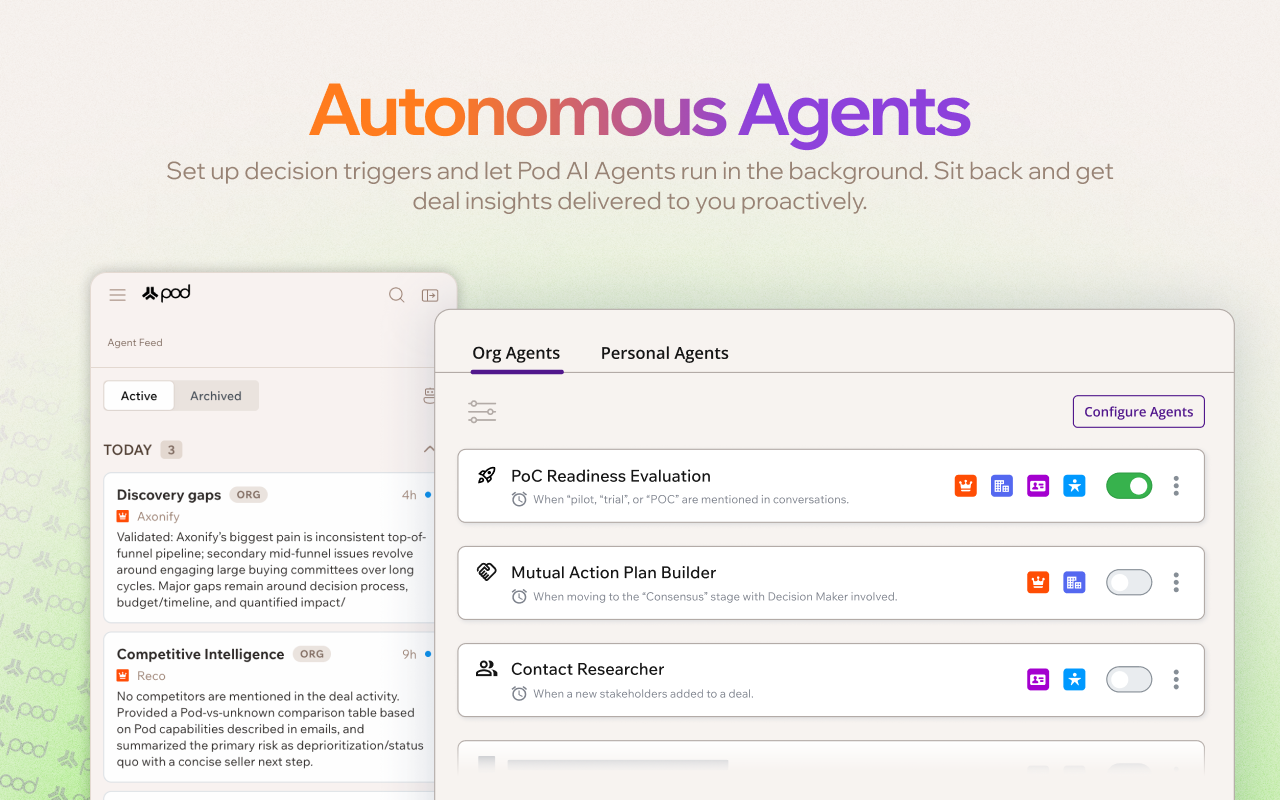Open the Discovery gaps feed card
This screenshot has height=800, width=1280.
270,548
